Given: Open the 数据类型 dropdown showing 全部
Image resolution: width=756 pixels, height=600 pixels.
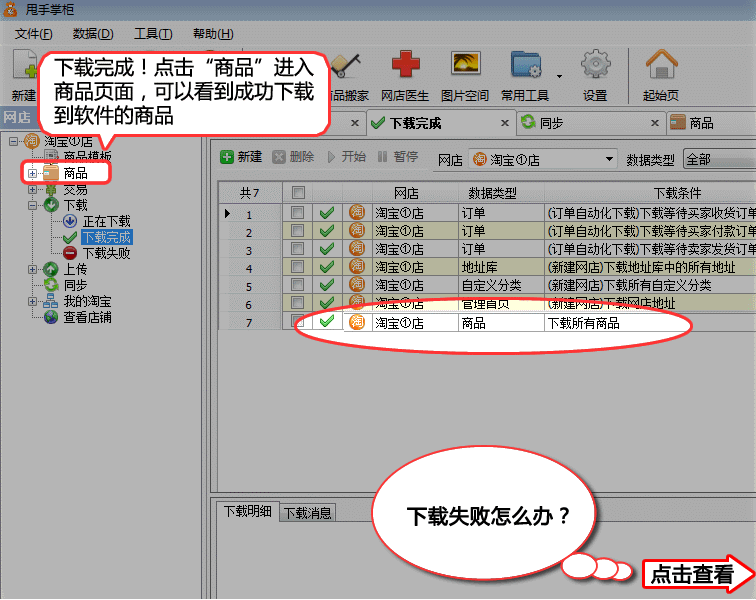Looking at the screenshot, I should coord(719,159).
